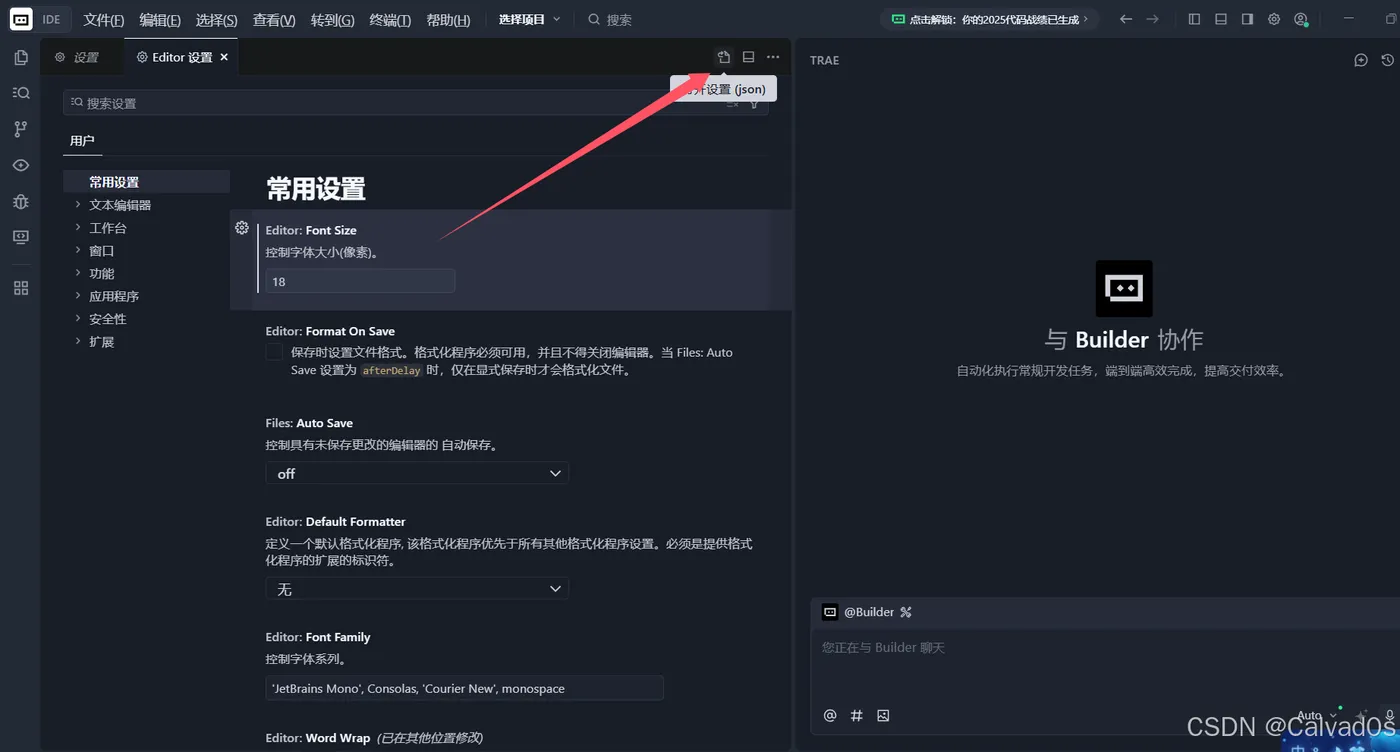Open the user account avatar icon
This screenshot has width=1400, height=752.
pyautogui.click(x=1301, y=19)
